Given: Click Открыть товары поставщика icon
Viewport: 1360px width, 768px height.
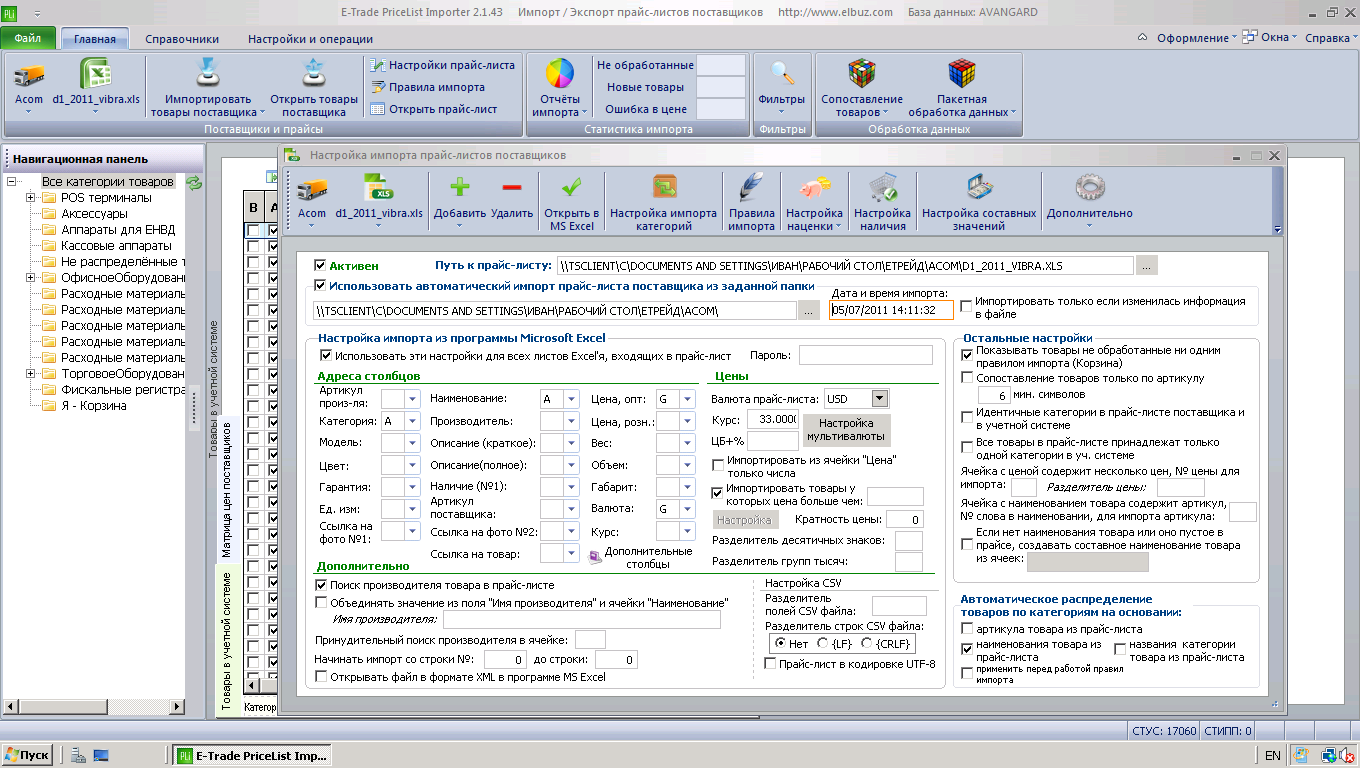Looking at the screenshot, I should [314, 75].
